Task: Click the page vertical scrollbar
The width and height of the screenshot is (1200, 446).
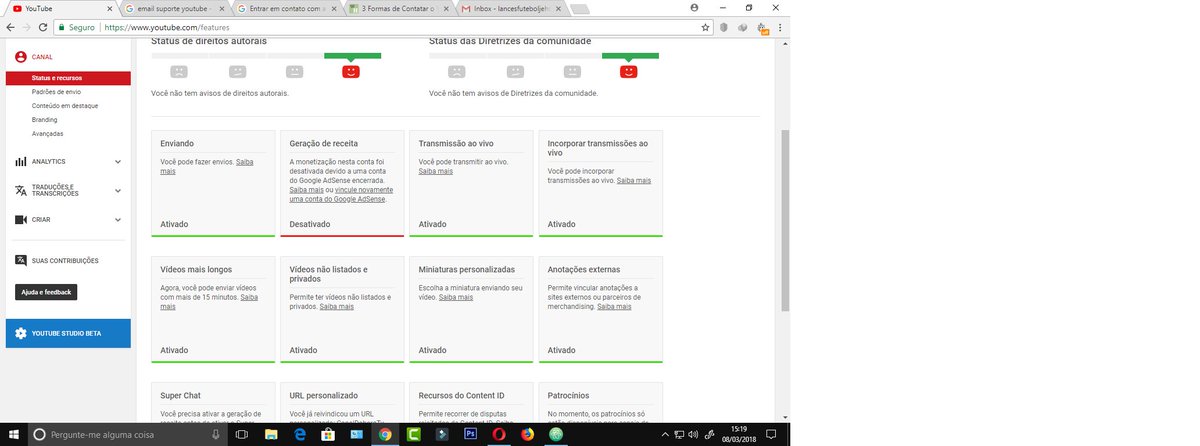Action: [785, 220]
